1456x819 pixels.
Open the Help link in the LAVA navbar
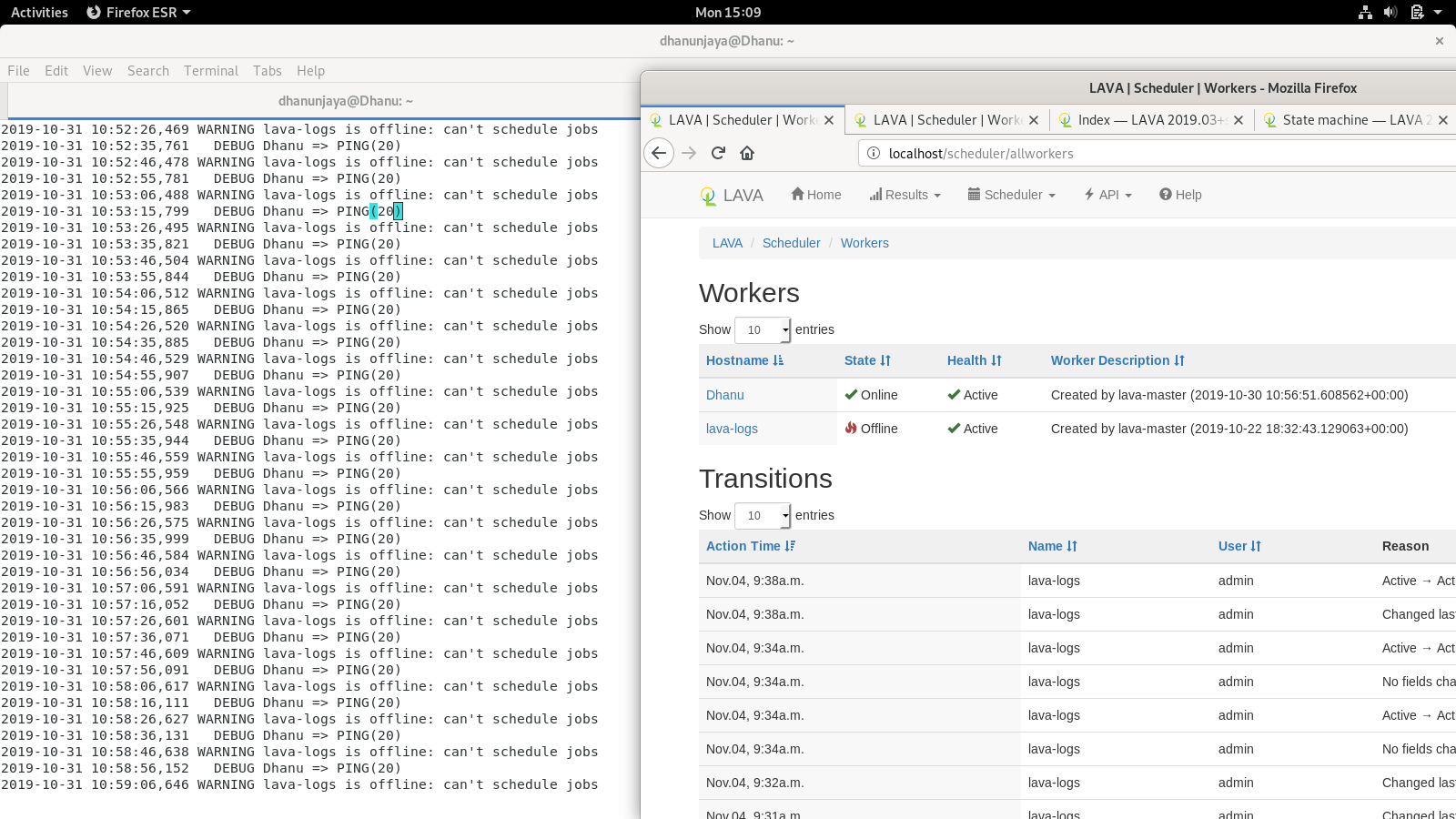(1180, 195)
